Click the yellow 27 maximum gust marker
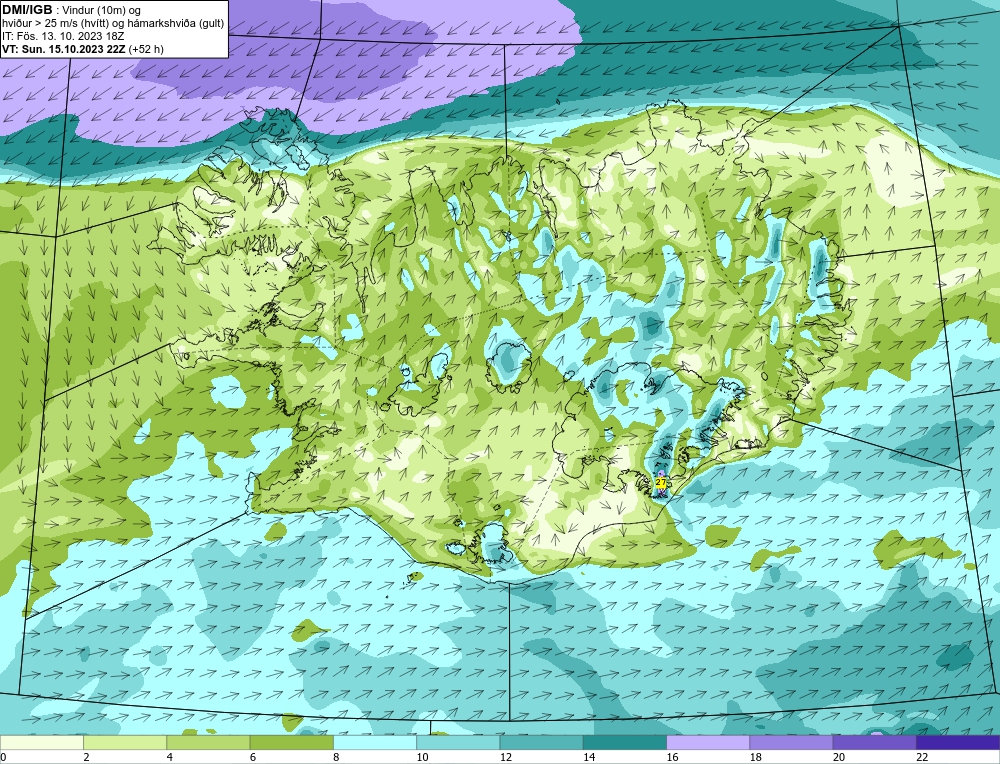Screen dimensions: 1000x764 tap(661, 482)
